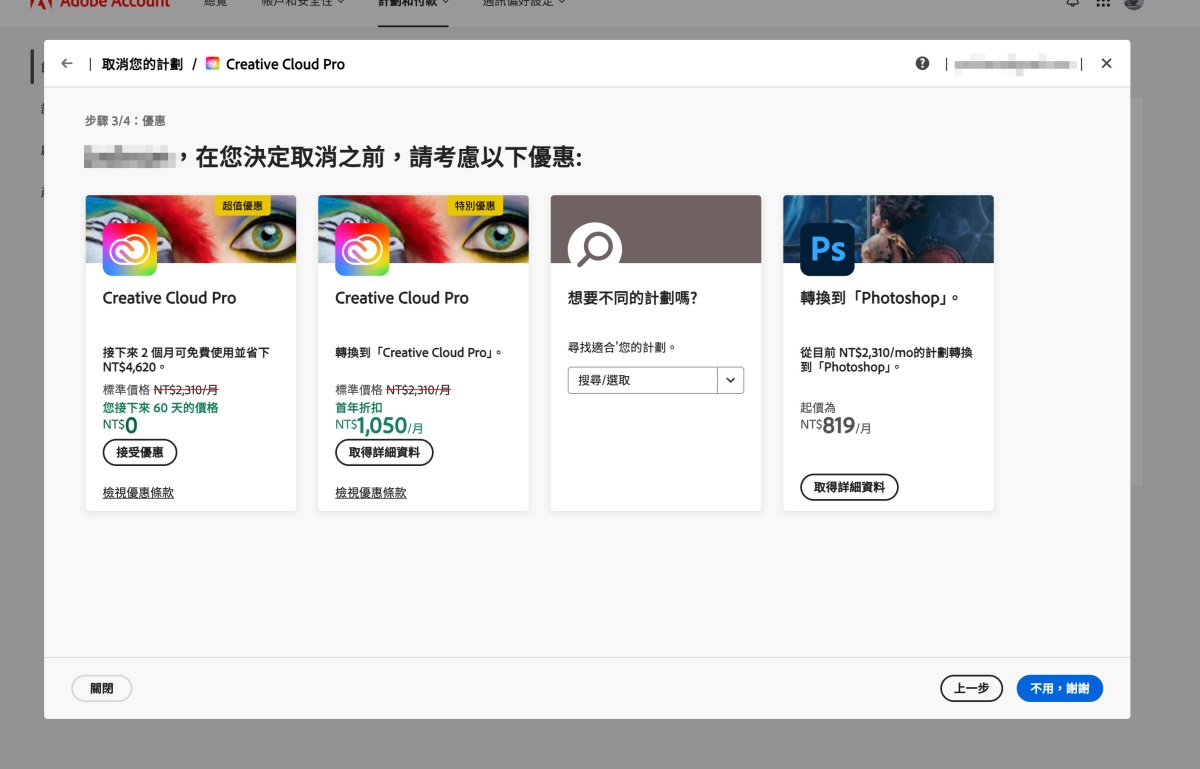View offer terms under the 接受優惠 button

(x=138, y=493)
